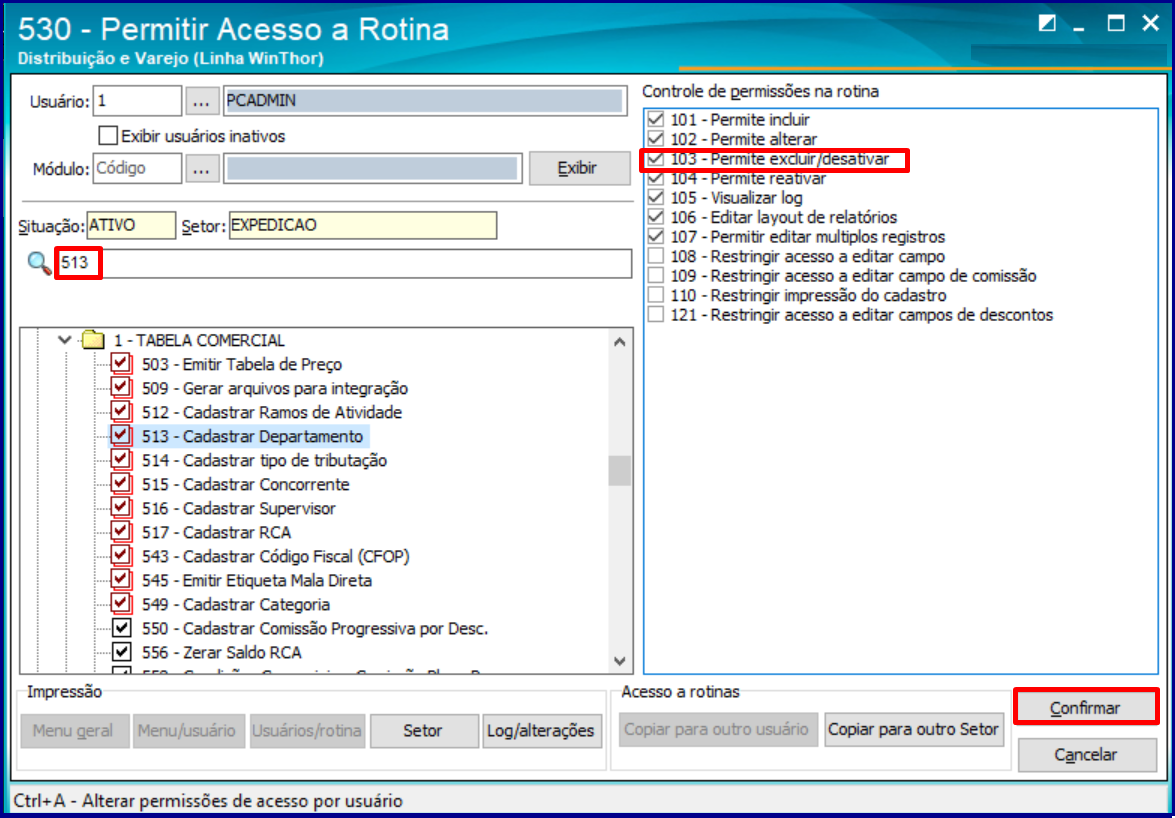
Task: Toggle 103 - Permite excluir/desativar checkbox
Action: point(656,160)
